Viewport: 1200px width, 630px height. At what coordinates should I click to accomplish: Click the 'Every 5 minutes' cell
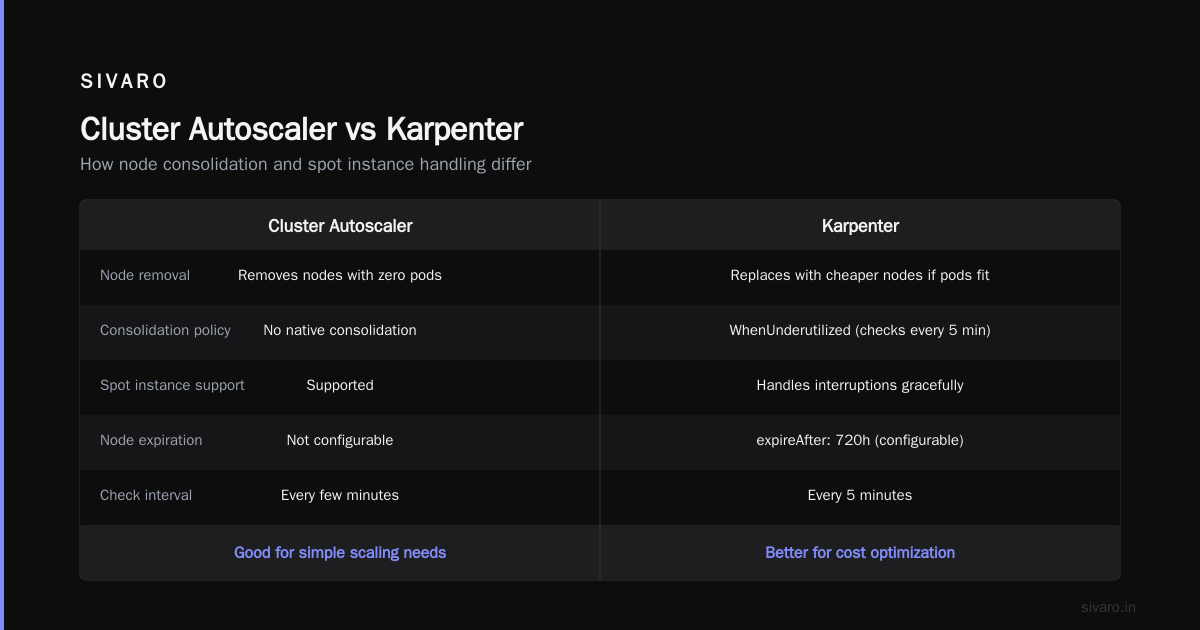tap(860, 495)
